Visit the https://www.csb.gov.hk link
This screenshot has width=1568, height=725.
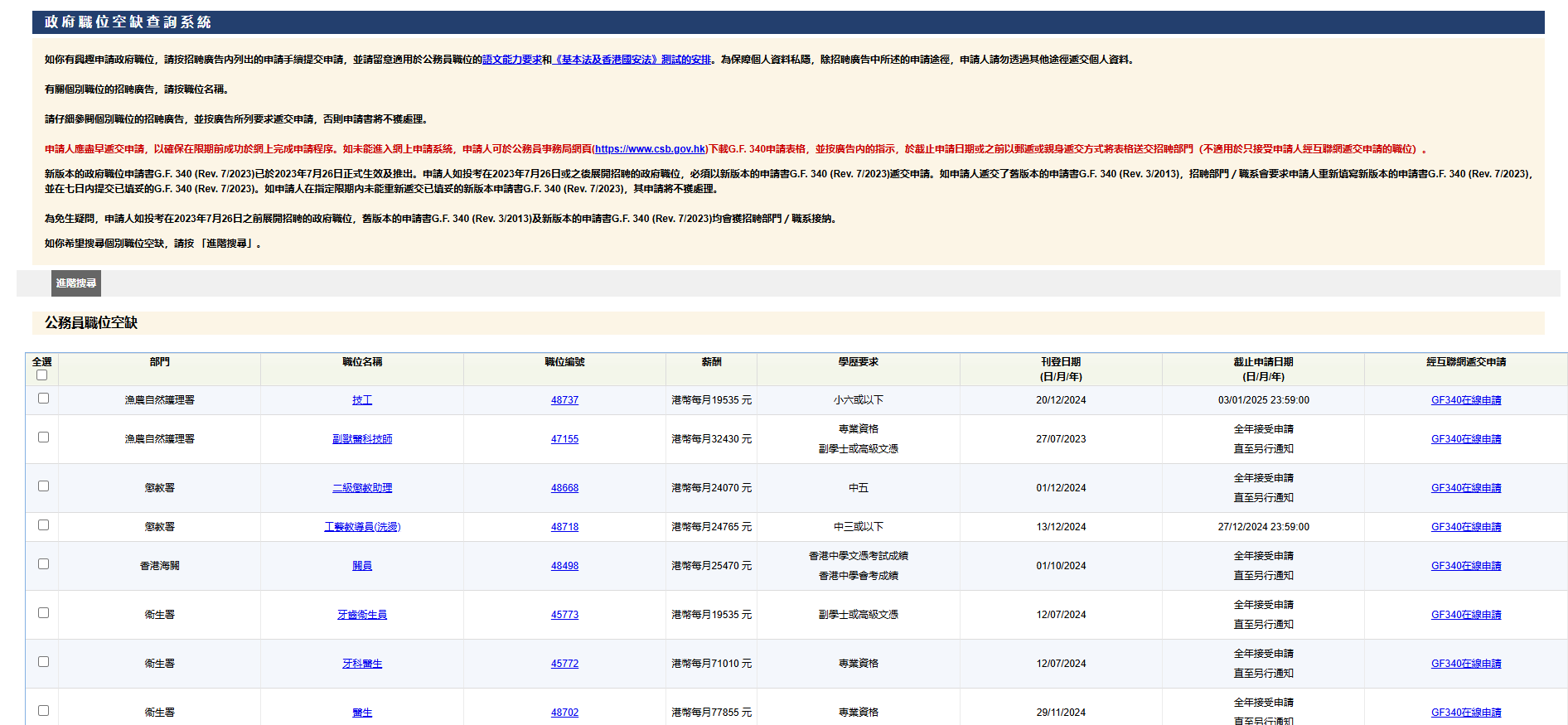(650, 149)
